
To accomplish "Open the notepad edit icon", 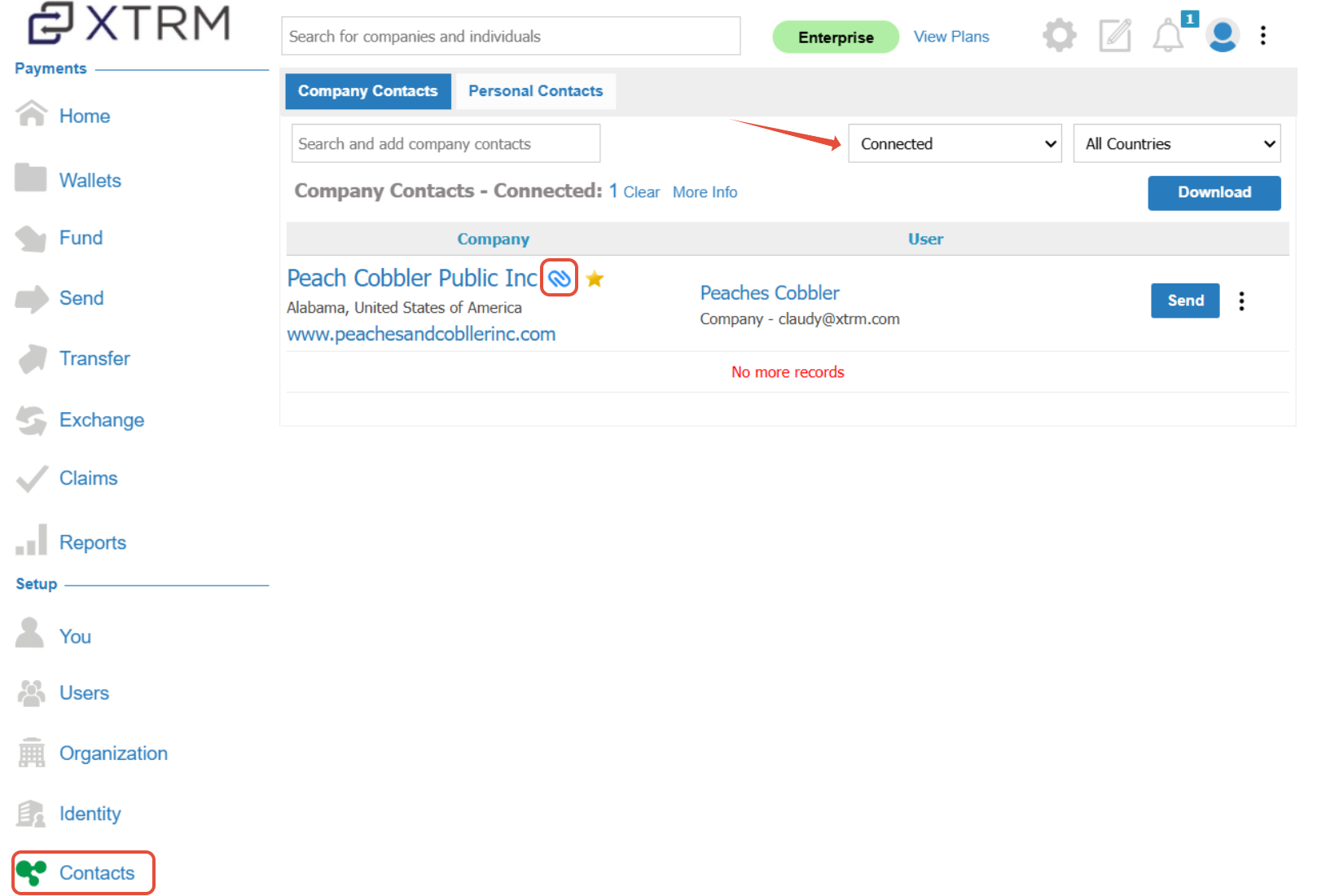I will pos(1115,36).
